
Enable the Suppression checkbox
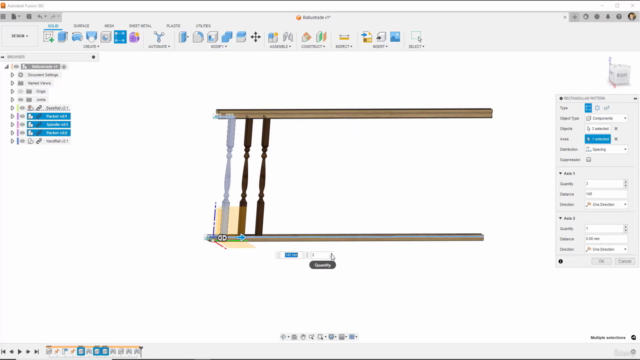click(x=589, y=160)
